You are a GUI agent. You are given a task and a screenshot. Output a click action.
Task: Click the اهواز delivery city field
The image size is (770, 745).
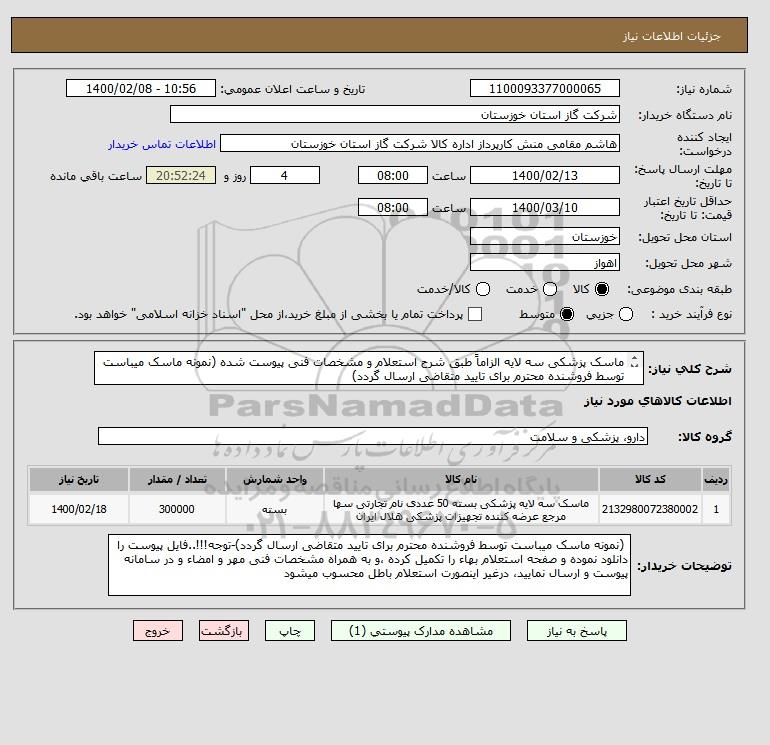(x=545, y=263)
